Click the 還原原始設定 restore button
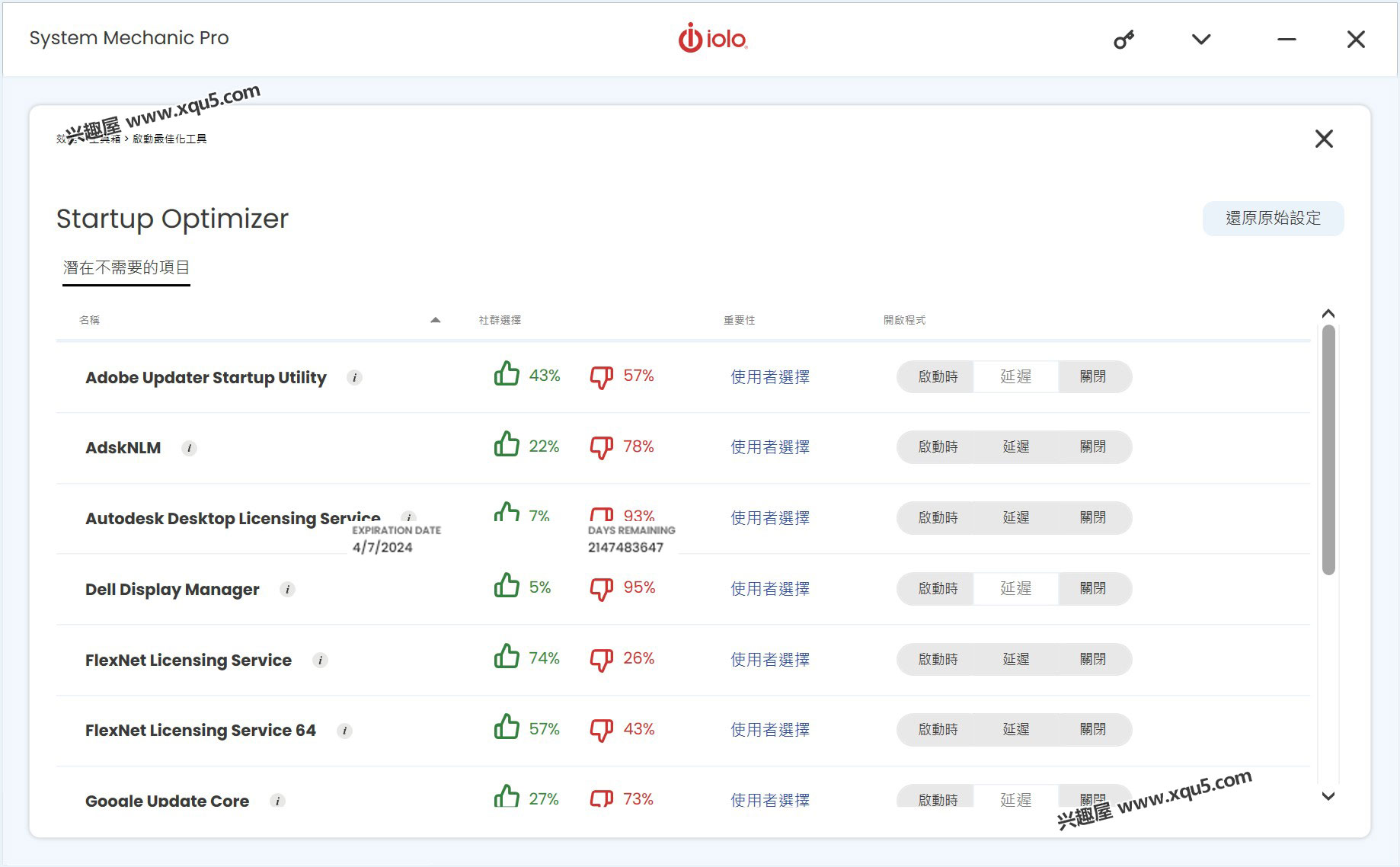Screen dimensions: 1400x867 tap(1273, 219)
